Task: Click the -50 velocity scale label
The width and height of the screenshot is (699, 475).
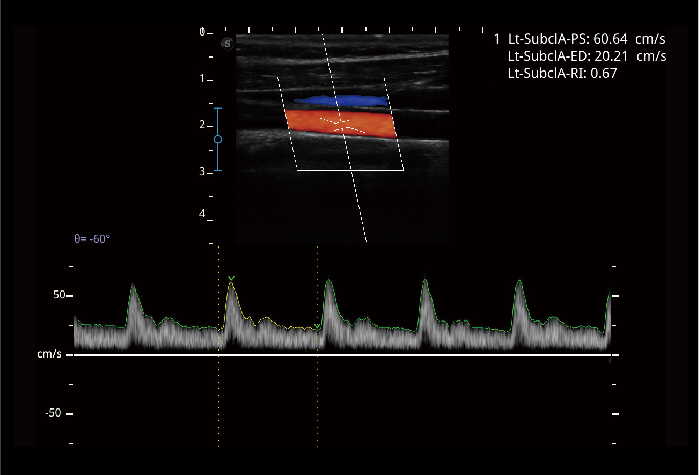Action: pos(53,413)
